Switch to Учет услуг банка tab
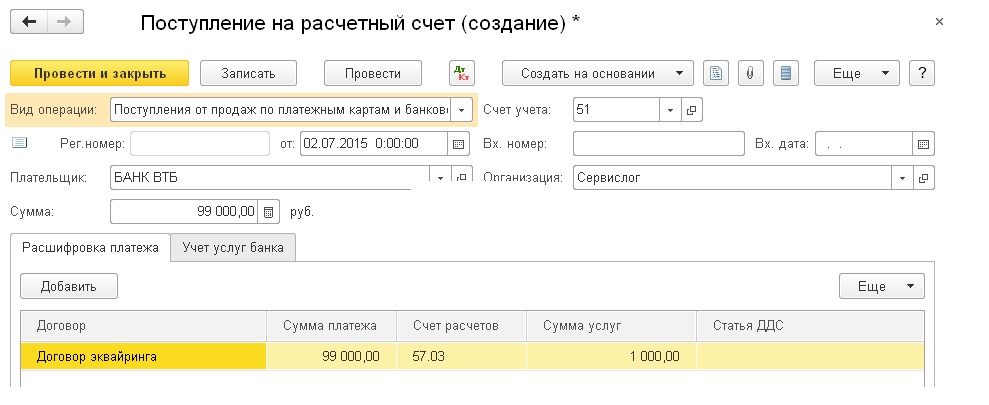 click(233, 247)
